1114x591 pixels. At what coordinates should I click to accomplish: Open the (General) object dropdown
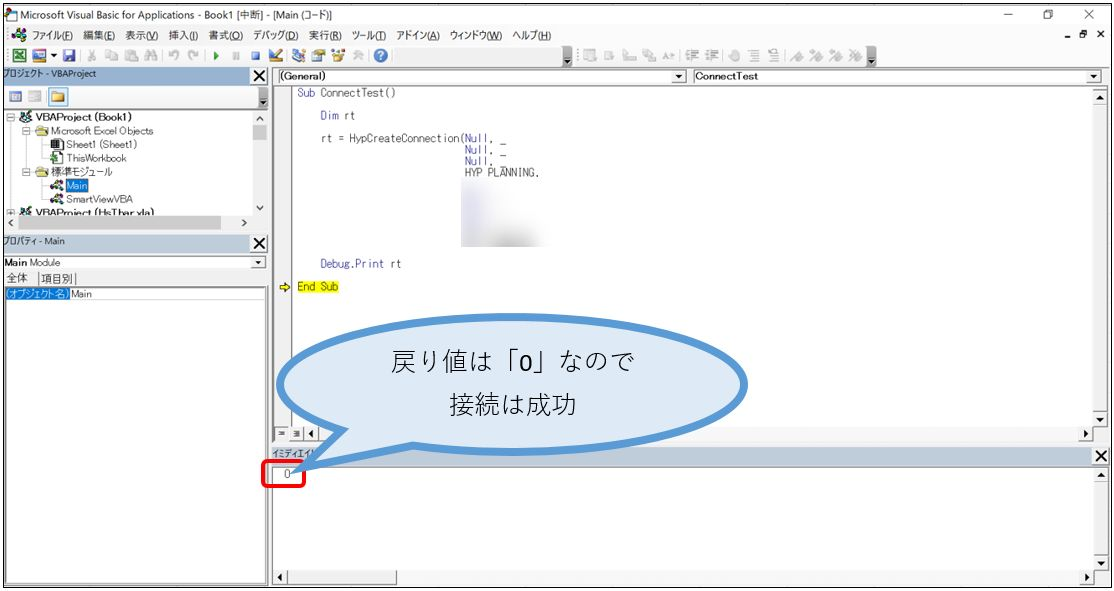pyautogui.click(x=680, y=76)
